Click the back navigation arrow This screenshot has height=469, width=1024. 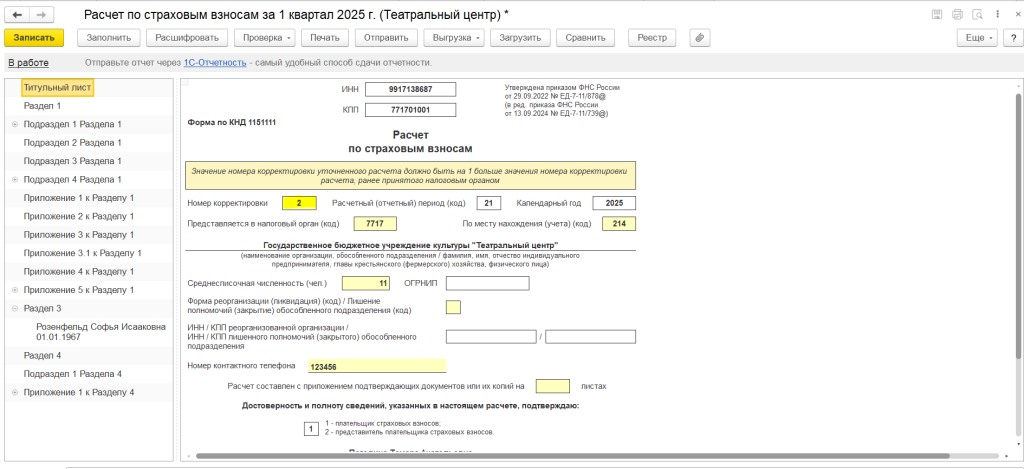point(17,15)
